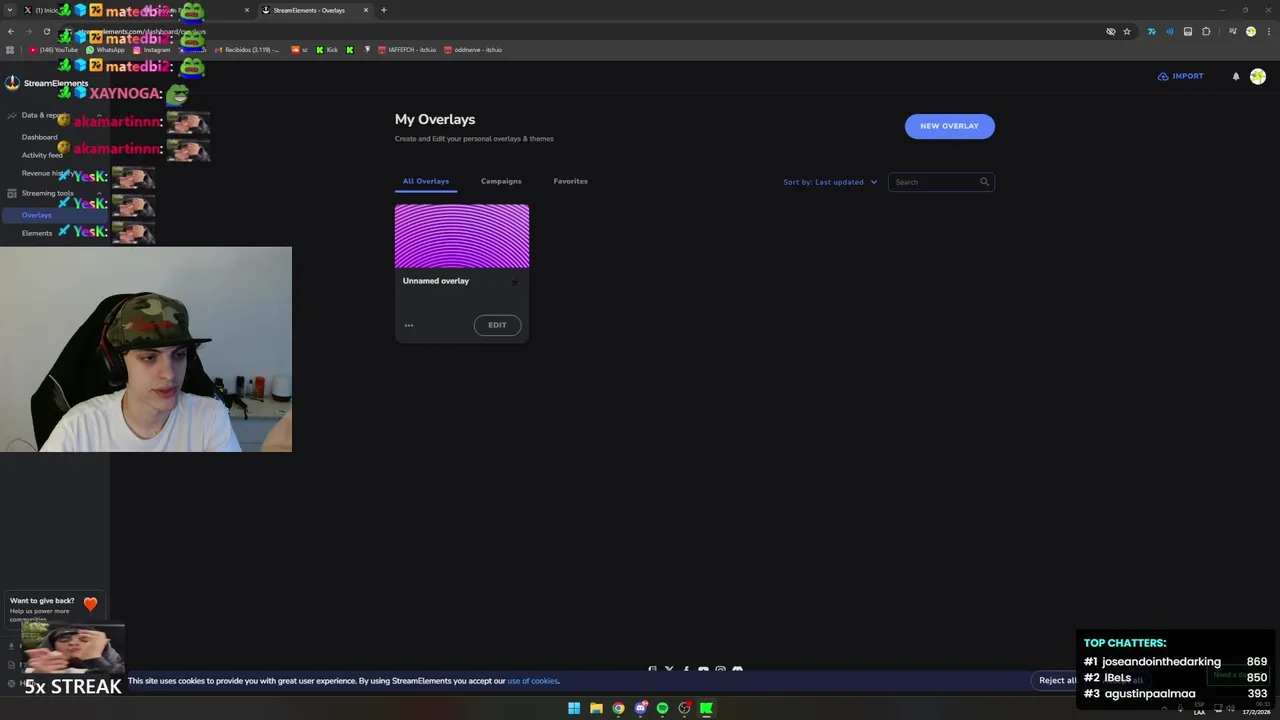Click EDIT on the Unnamed overlay
The height and width of the screenshot is (720, 1280).
click(497, 325)
